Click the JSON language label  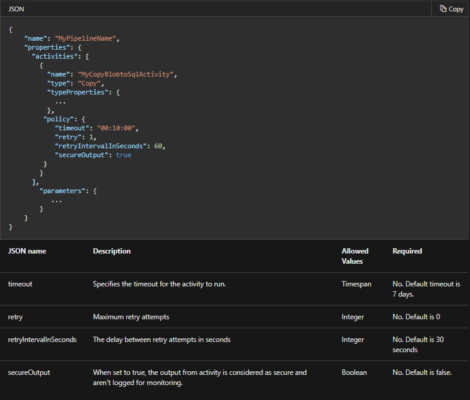coord(16,9)
